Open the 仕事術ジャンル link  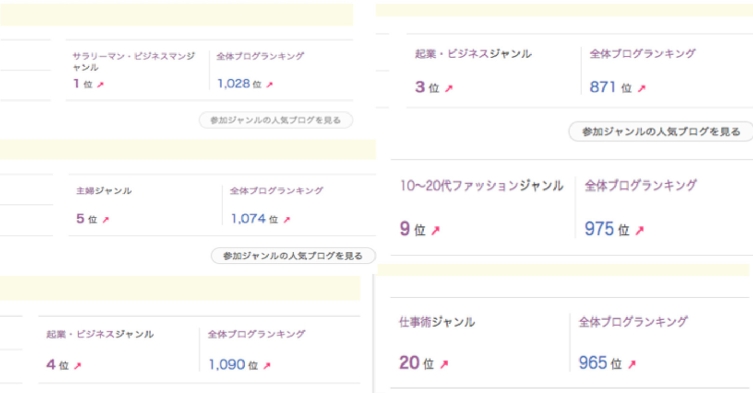coord(437,322)
